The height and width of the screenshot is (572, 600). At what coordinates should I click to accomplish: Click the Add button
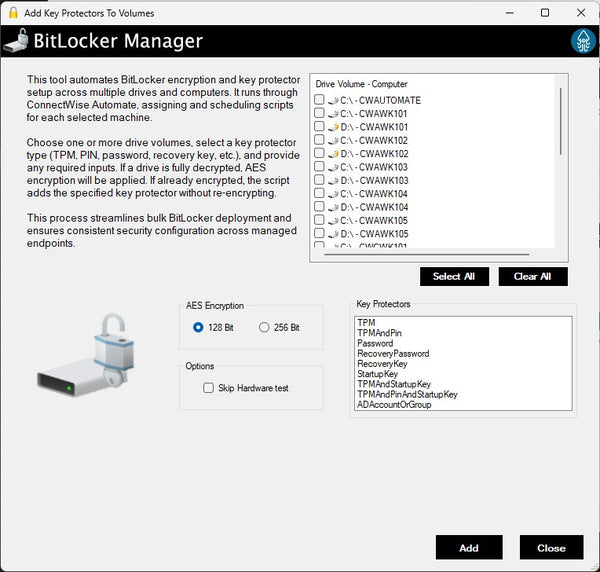coord(469,548)
